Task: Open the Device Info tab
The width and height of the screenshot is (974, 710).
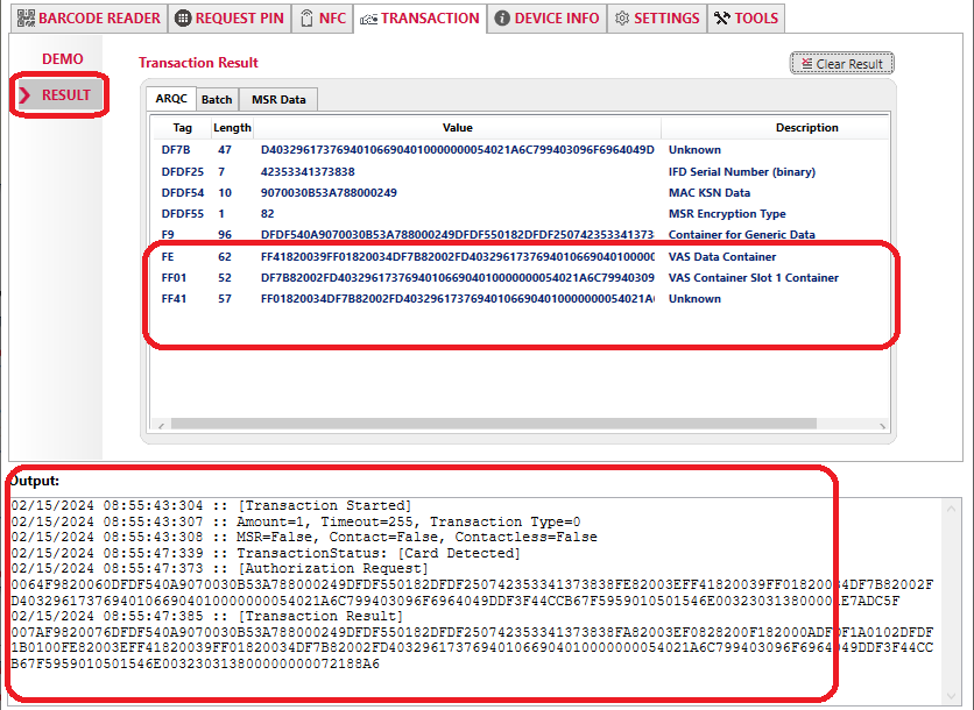Action: [547, 19]
